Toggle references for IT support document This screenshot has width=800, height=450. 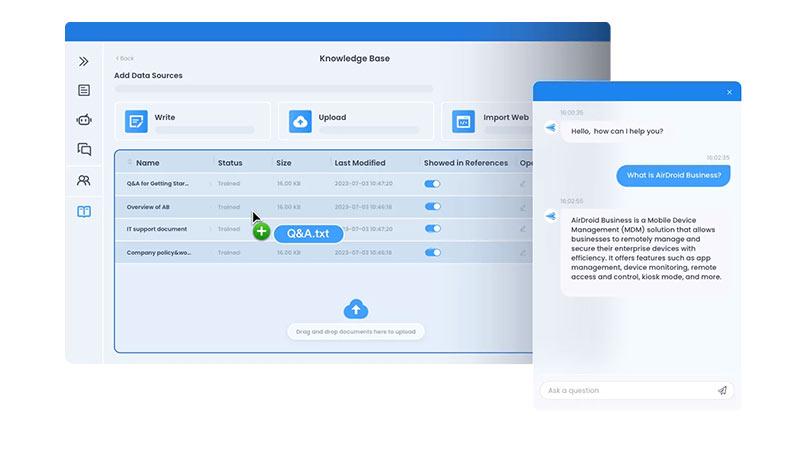(432, 229)
